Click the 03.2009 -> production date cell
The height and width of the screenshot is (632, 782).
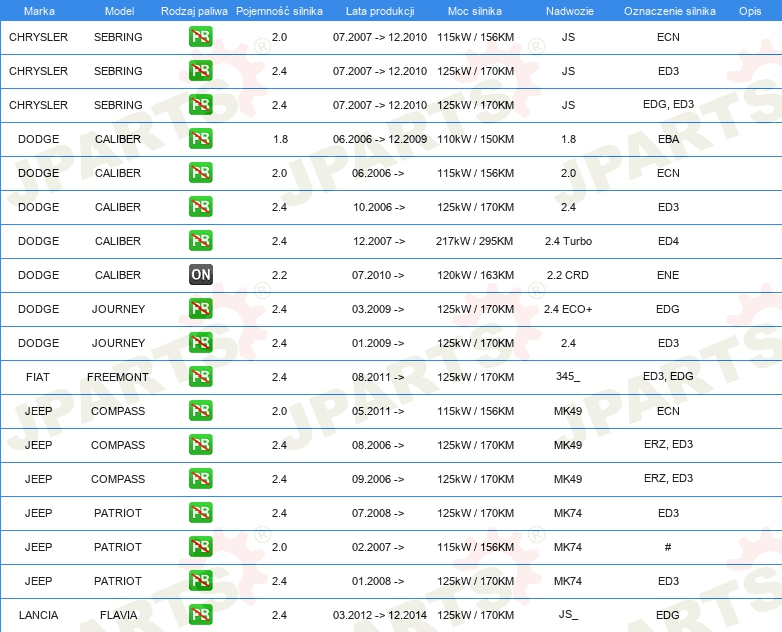[378, 309]
